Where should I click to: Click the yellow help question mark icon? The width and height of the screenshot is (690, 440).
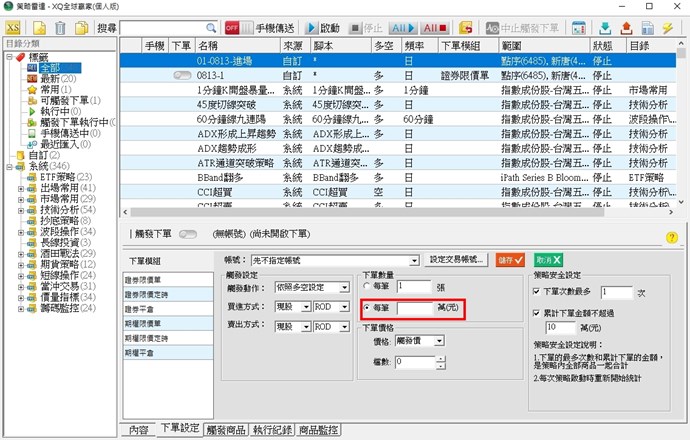click(672, 237)
